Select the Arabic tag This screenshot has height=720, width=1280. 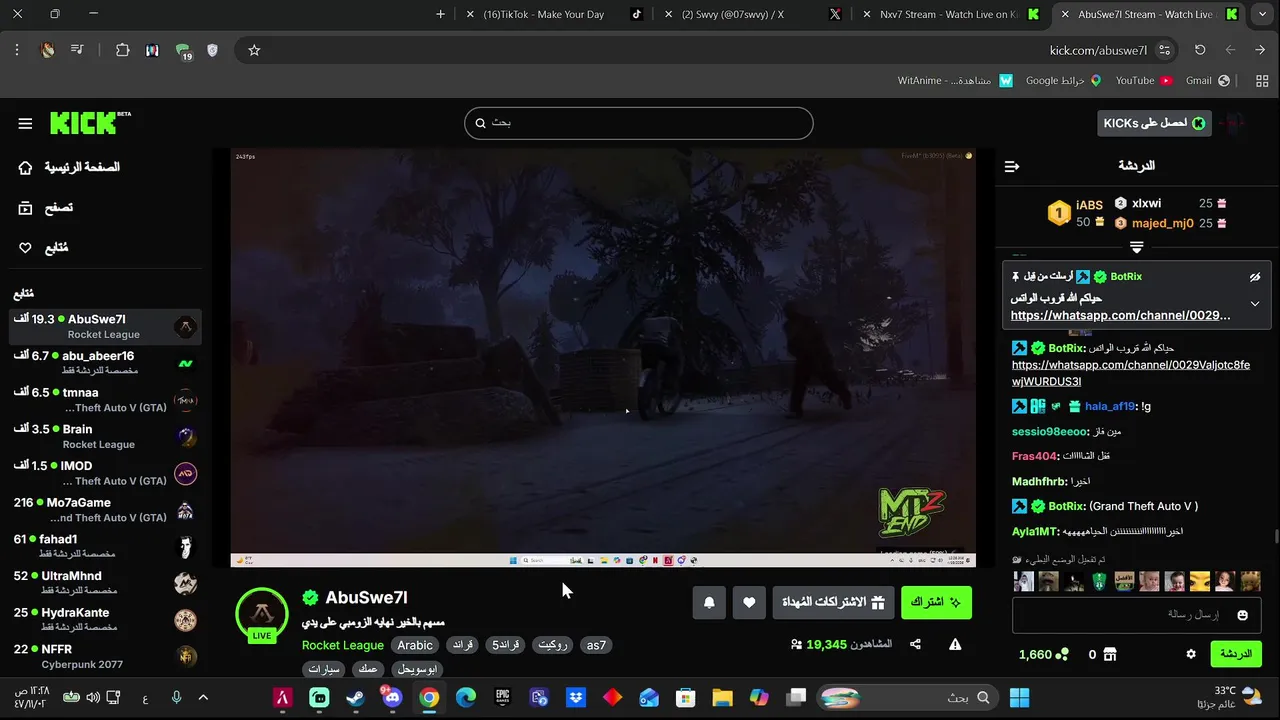pos(415,645)
